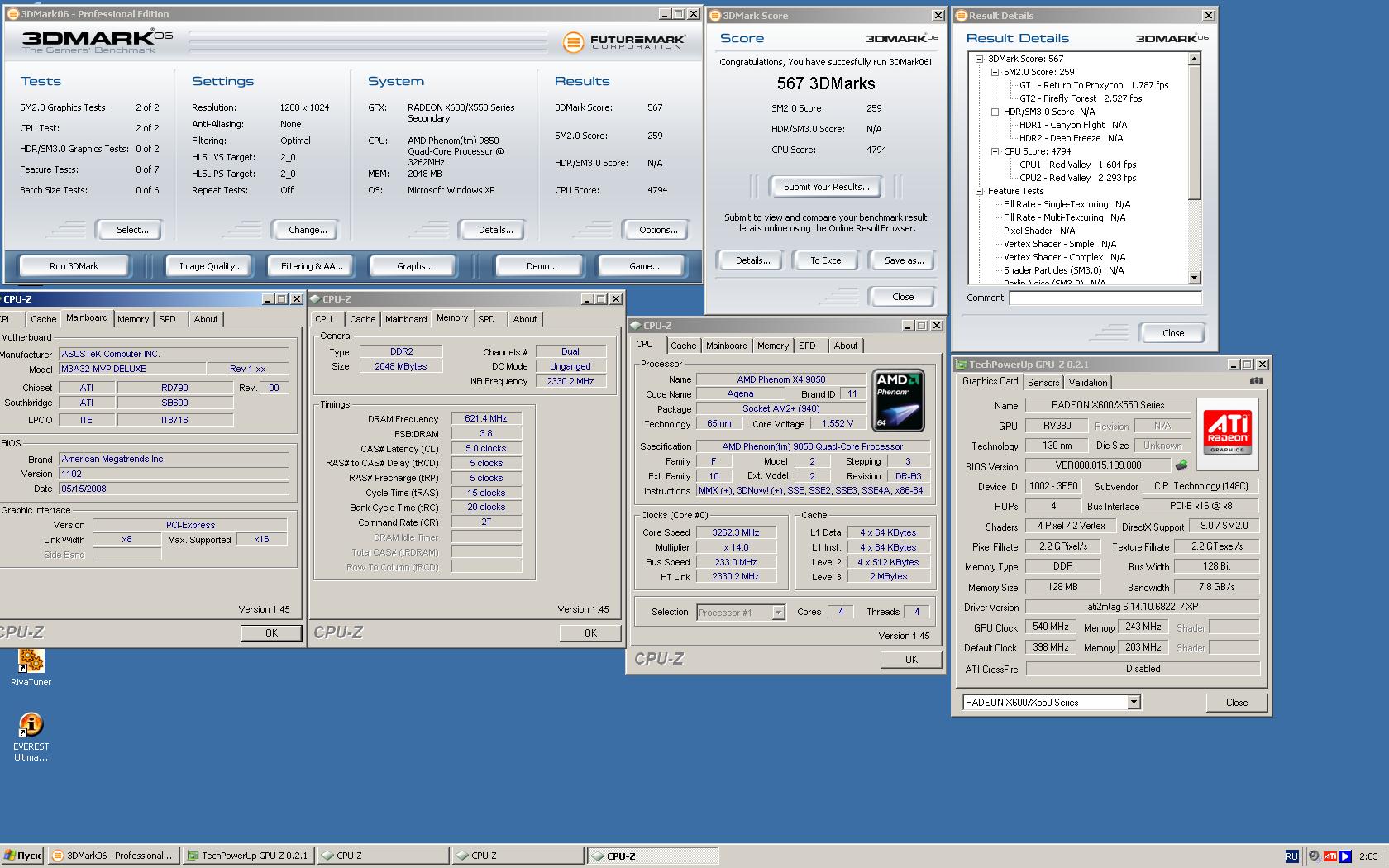Click the '567 3DMarks' score text

(x=825, y=83)
